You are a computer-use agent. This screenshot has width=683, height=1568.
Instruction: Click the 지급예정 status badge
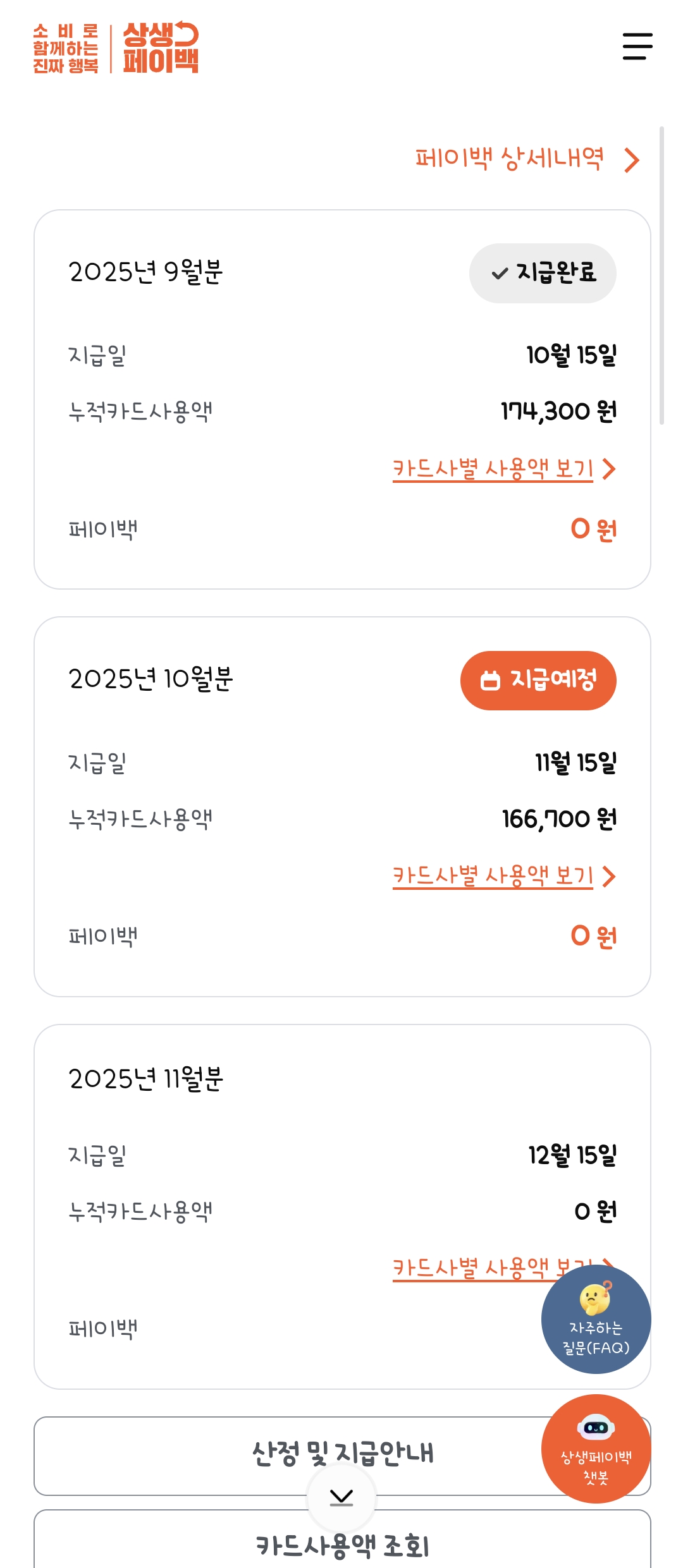(538, 681)
